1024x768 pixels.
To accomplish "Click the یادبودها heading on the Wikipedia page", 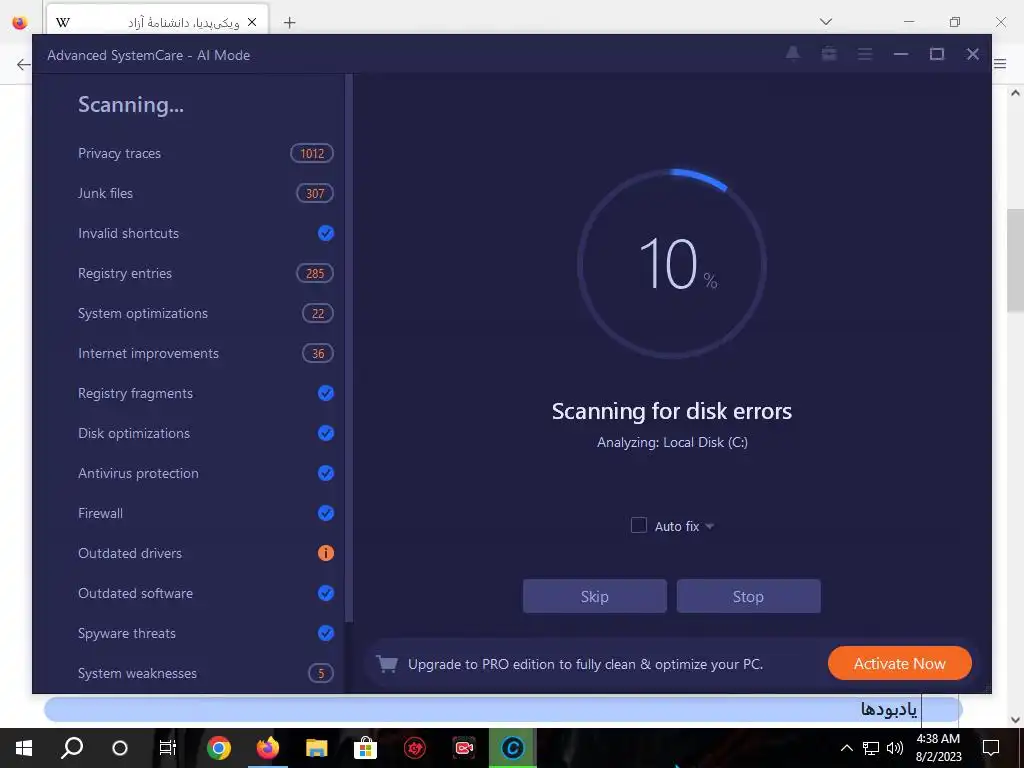I will 888,709.
